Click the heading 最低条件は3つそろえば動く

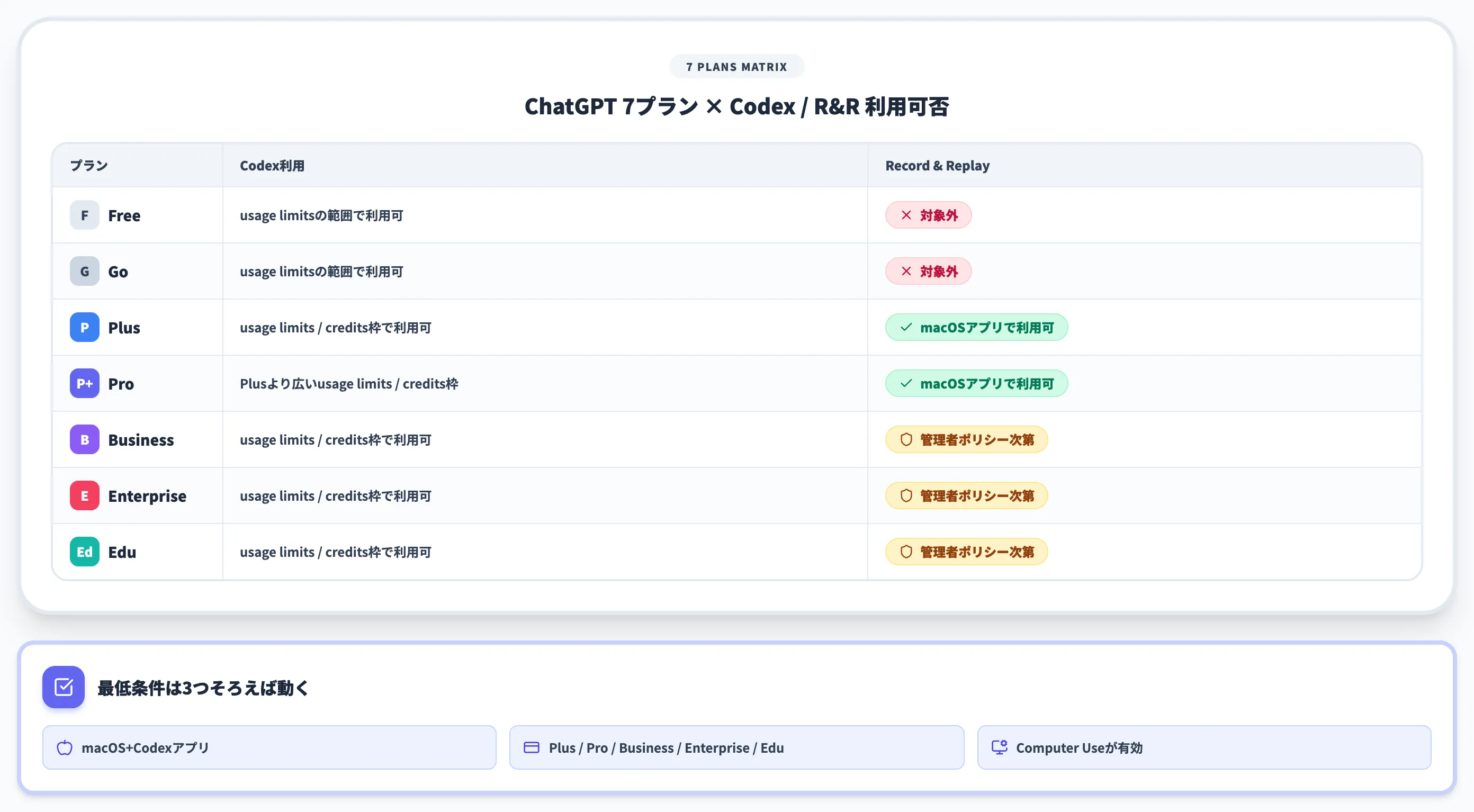pyautogui.click(x=203, y=688)
